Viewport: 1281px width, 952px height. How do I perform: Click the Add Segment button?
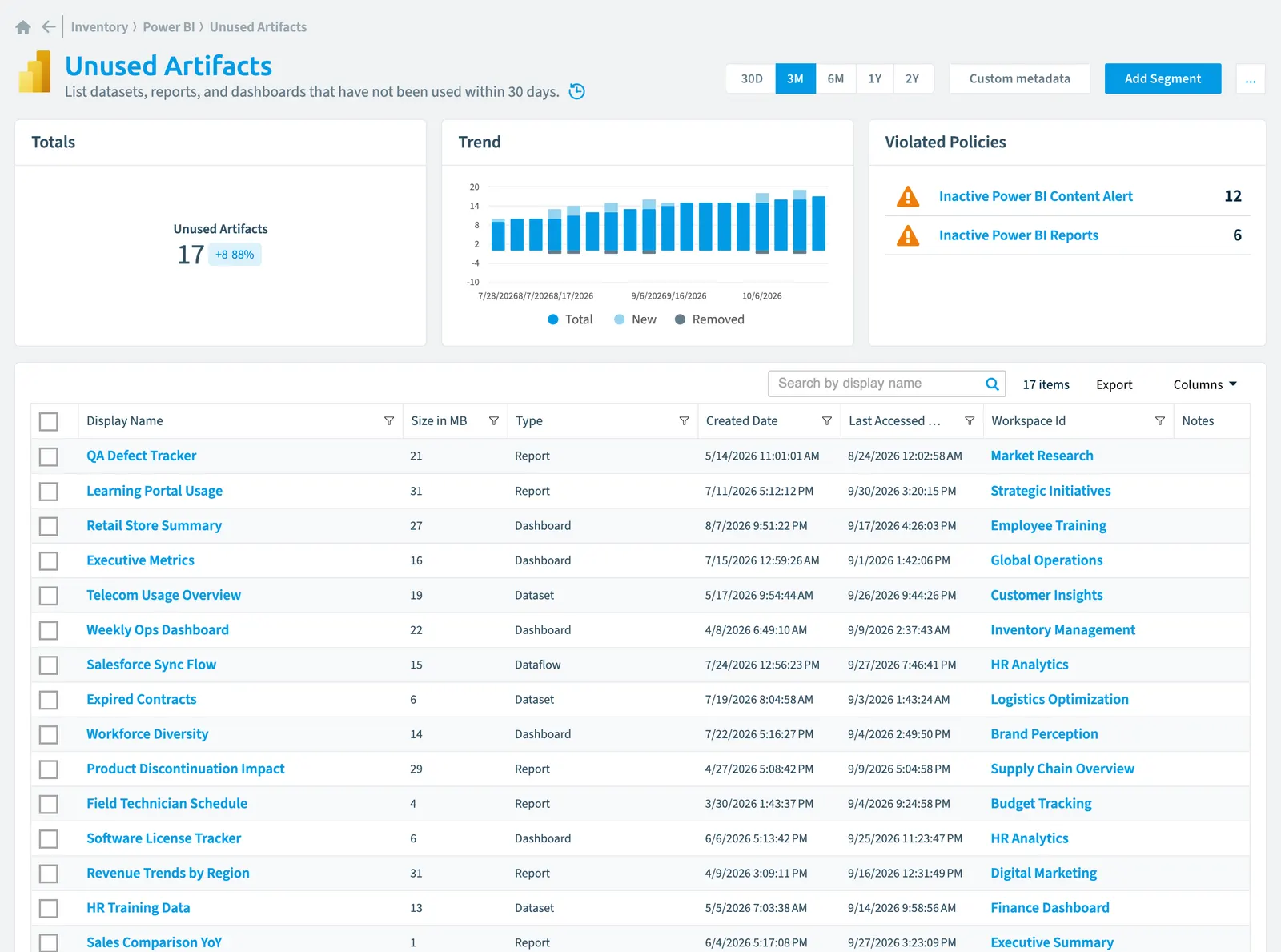1163,78
